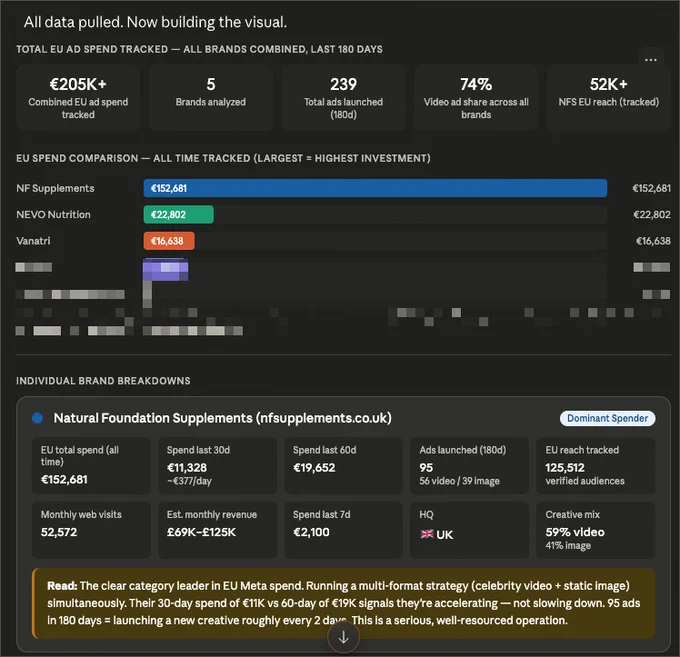Click the scroll-down arrow button

343,637
